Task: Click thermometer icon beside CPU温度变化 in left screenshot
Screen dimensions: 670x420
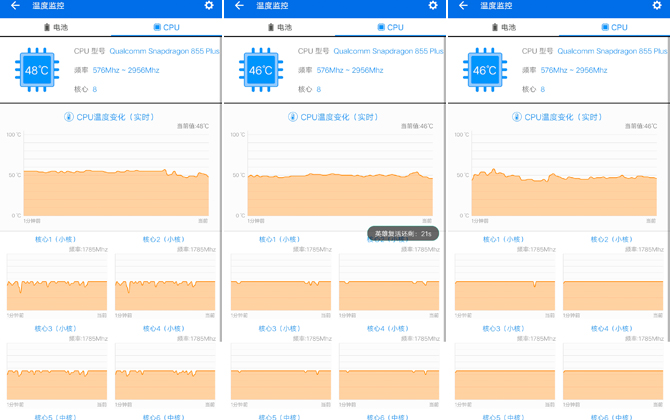Action: tap(68, 117)
